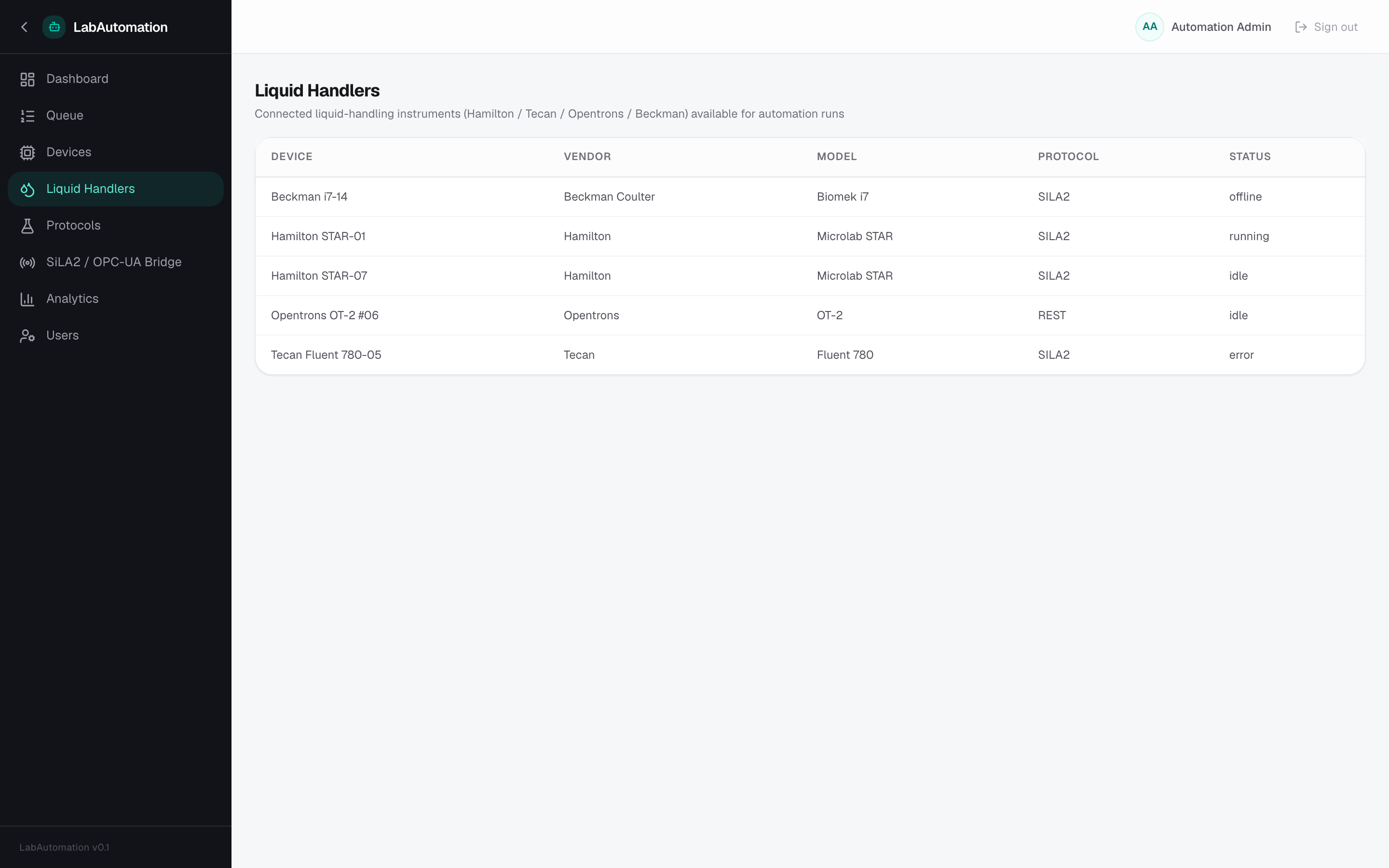Click the Analytics bar chart icon
Viewport: 1389px width, 868px height.
coord(27,299)
